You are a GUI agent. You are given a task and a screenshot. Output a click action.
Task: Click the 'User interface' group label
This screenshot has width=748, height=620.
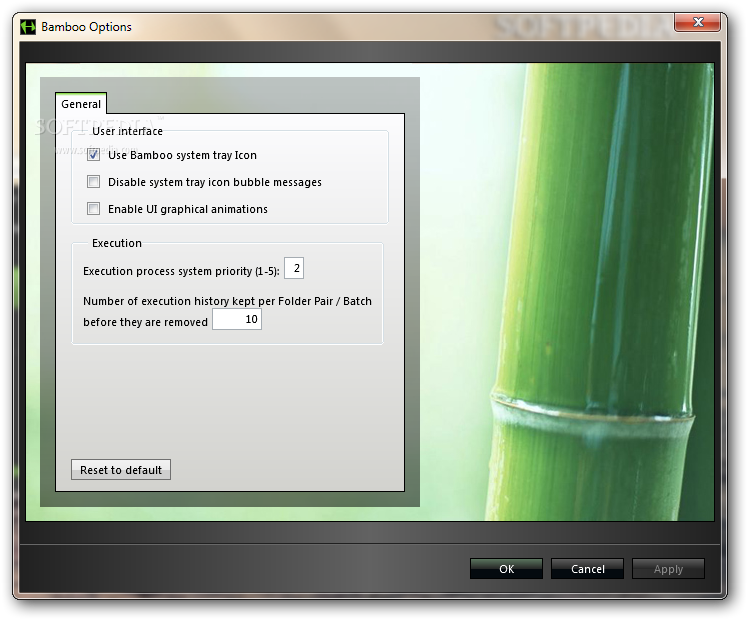(x=127, y=131)
